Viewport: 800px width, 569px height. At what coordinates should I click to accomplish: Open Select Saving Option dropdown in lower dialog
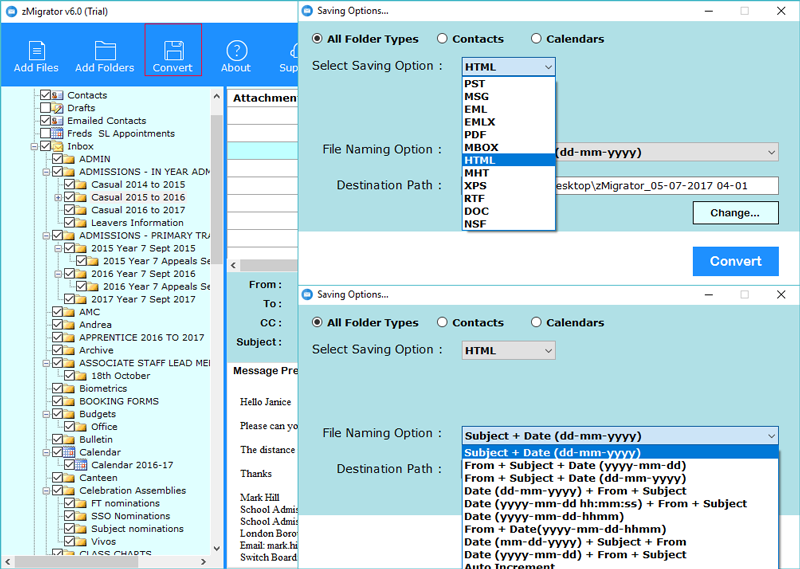point(508,351)
